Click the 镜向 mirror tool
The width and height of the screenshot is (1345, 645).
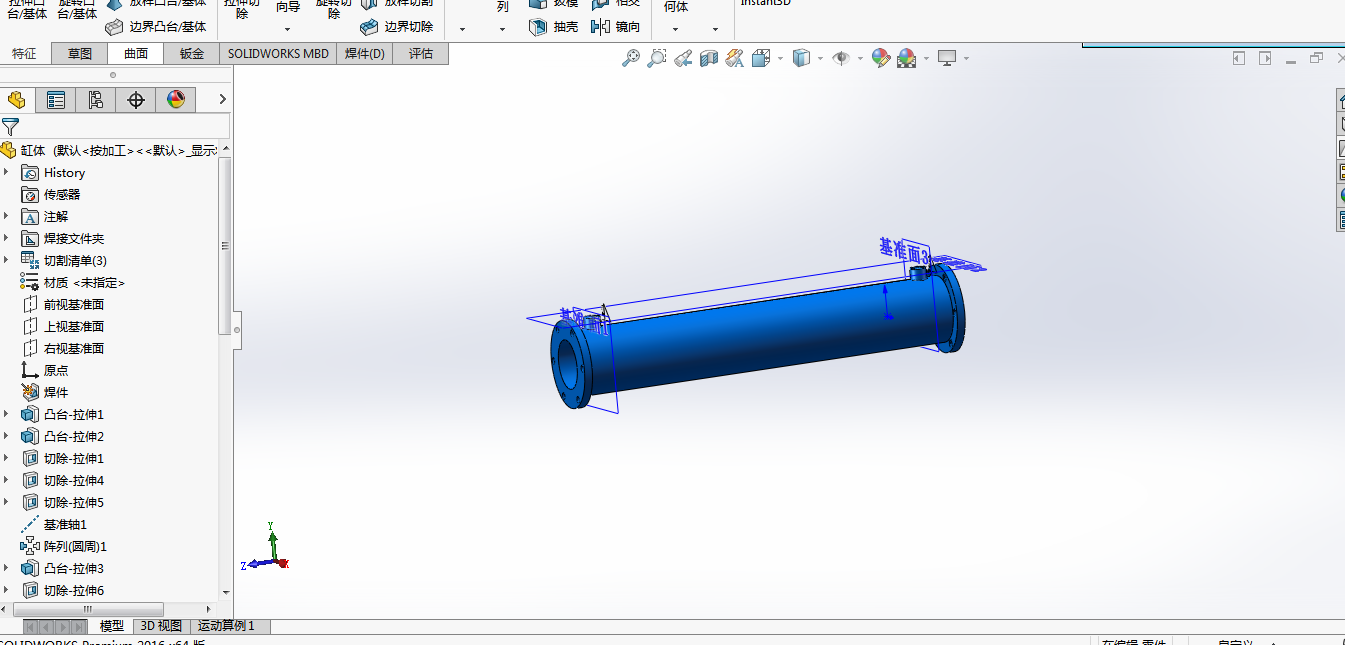[x=616, y=27]
